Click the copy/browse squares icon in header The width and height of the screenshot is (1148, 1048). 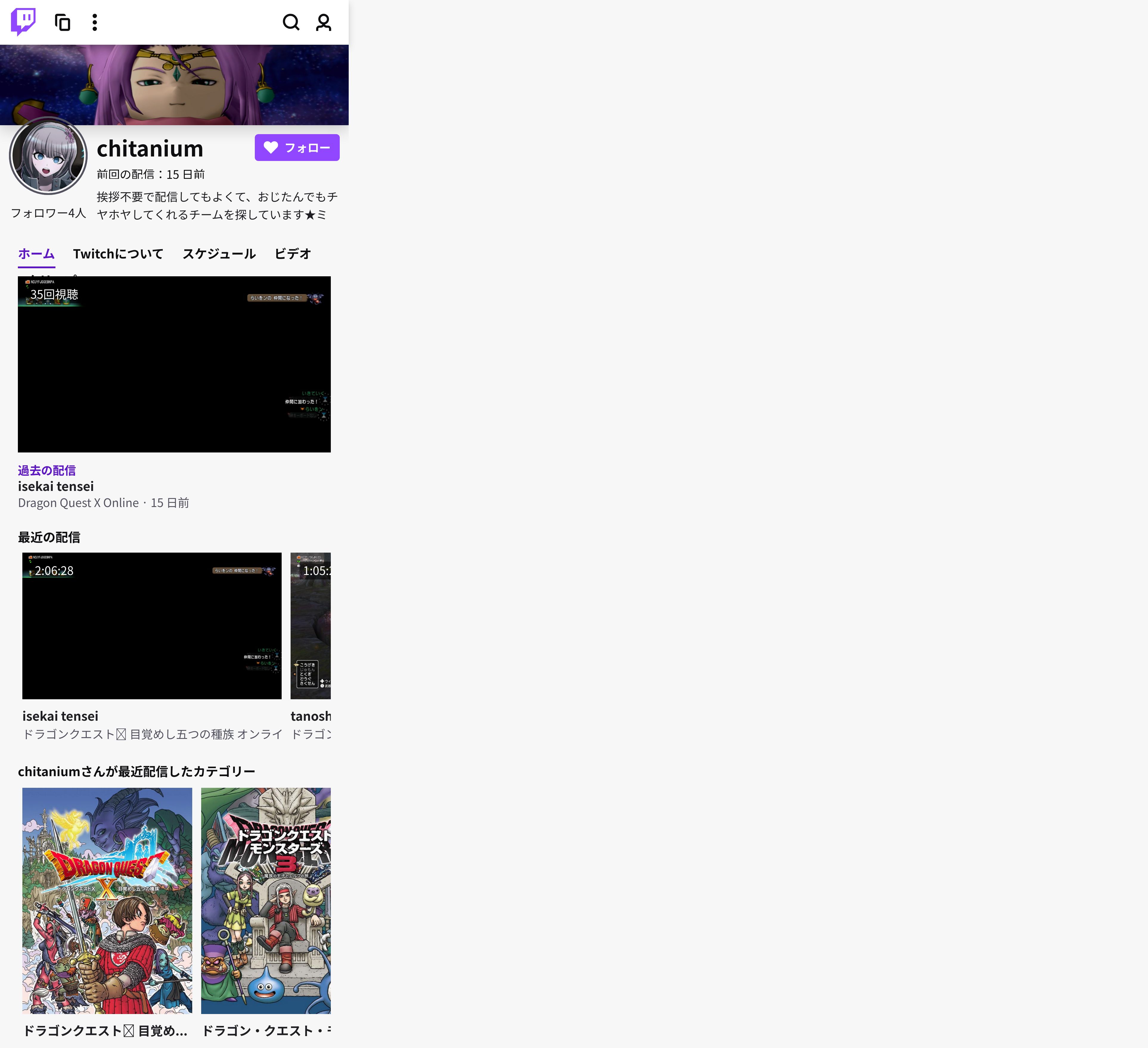pos(63,22)
